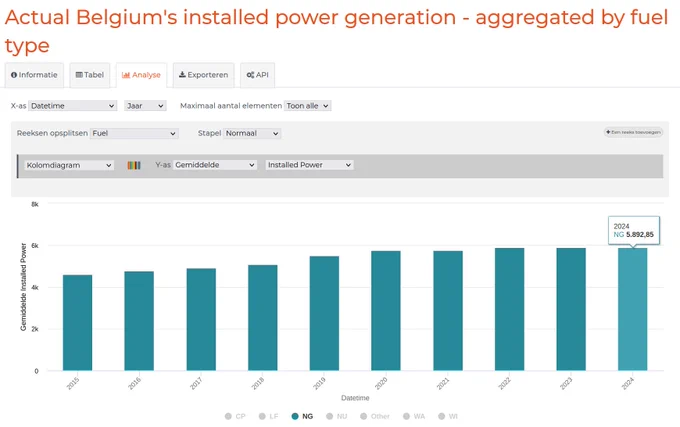
Task: Click the 8k y-axis label
Action: click(35, 204)
